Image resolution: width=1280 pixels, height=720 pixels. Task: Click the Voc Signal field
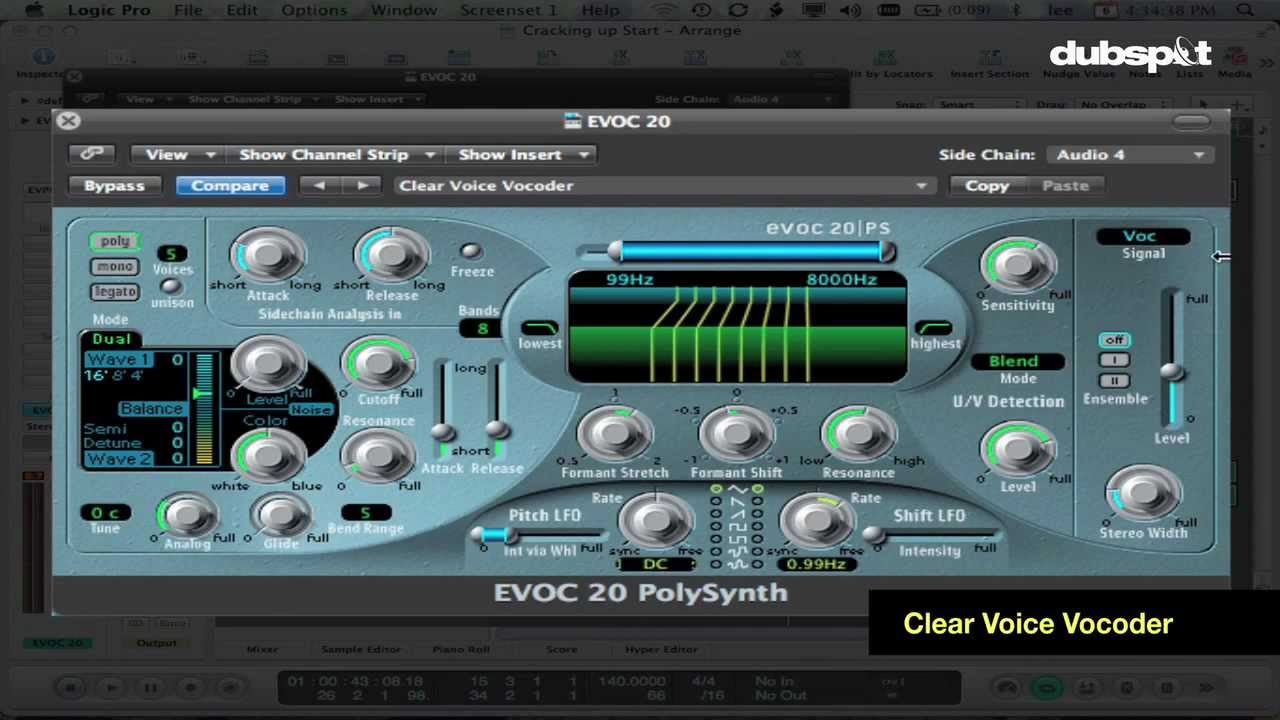[x=1143, y=236]
